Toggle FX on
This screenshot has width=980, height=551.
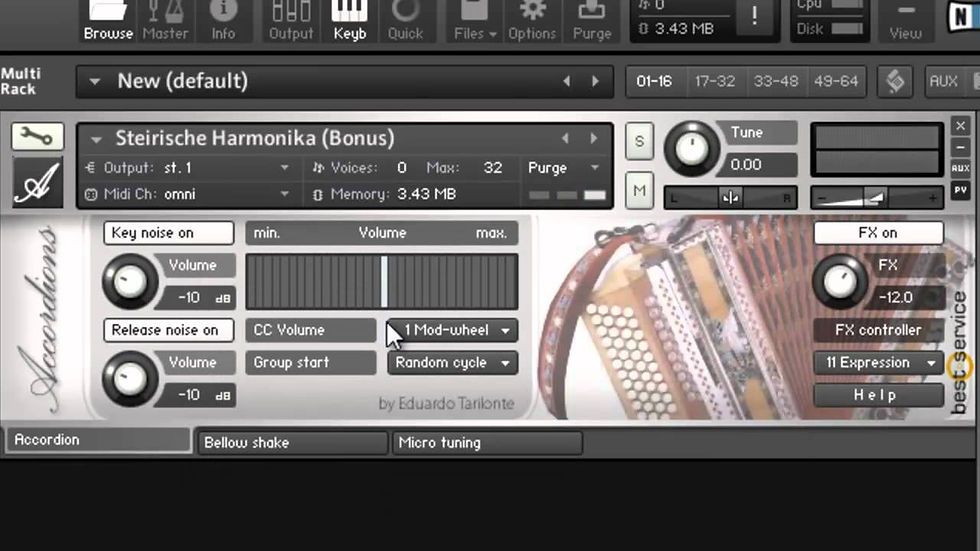878,233
